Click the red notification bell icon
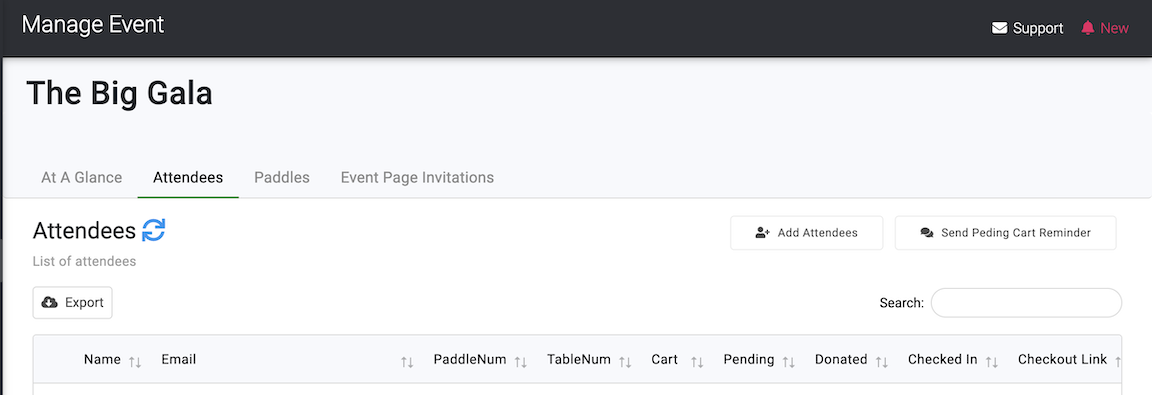 1087,28
